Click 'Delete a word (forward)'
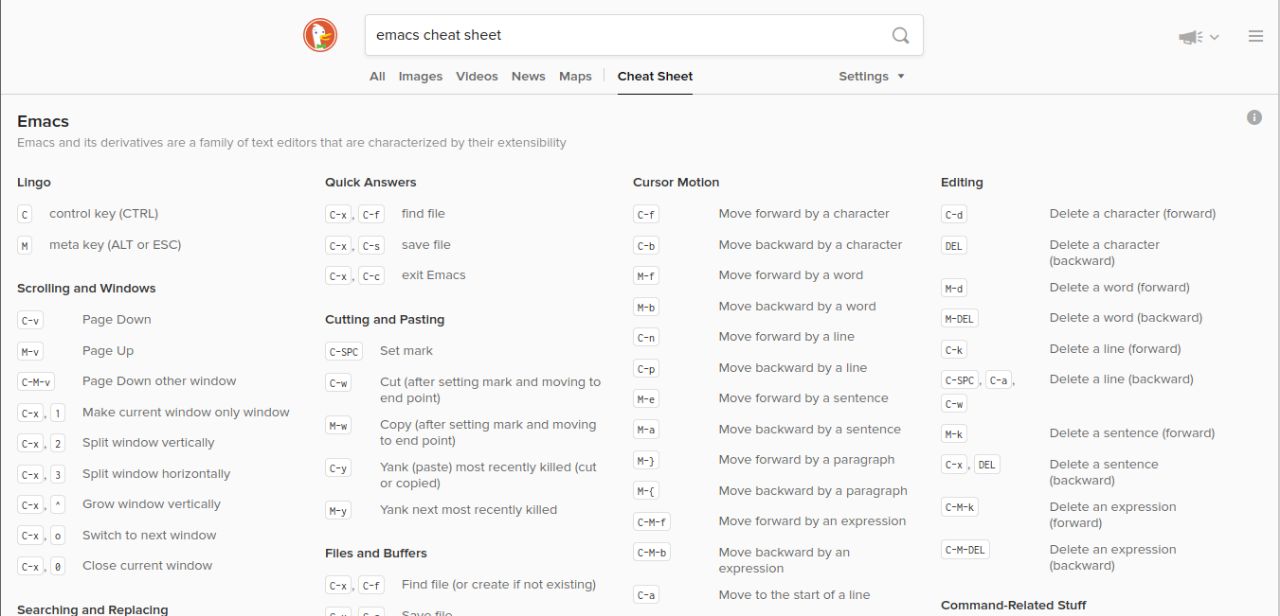Viewport: 1280px width, 616px height. pos(1119,287)
